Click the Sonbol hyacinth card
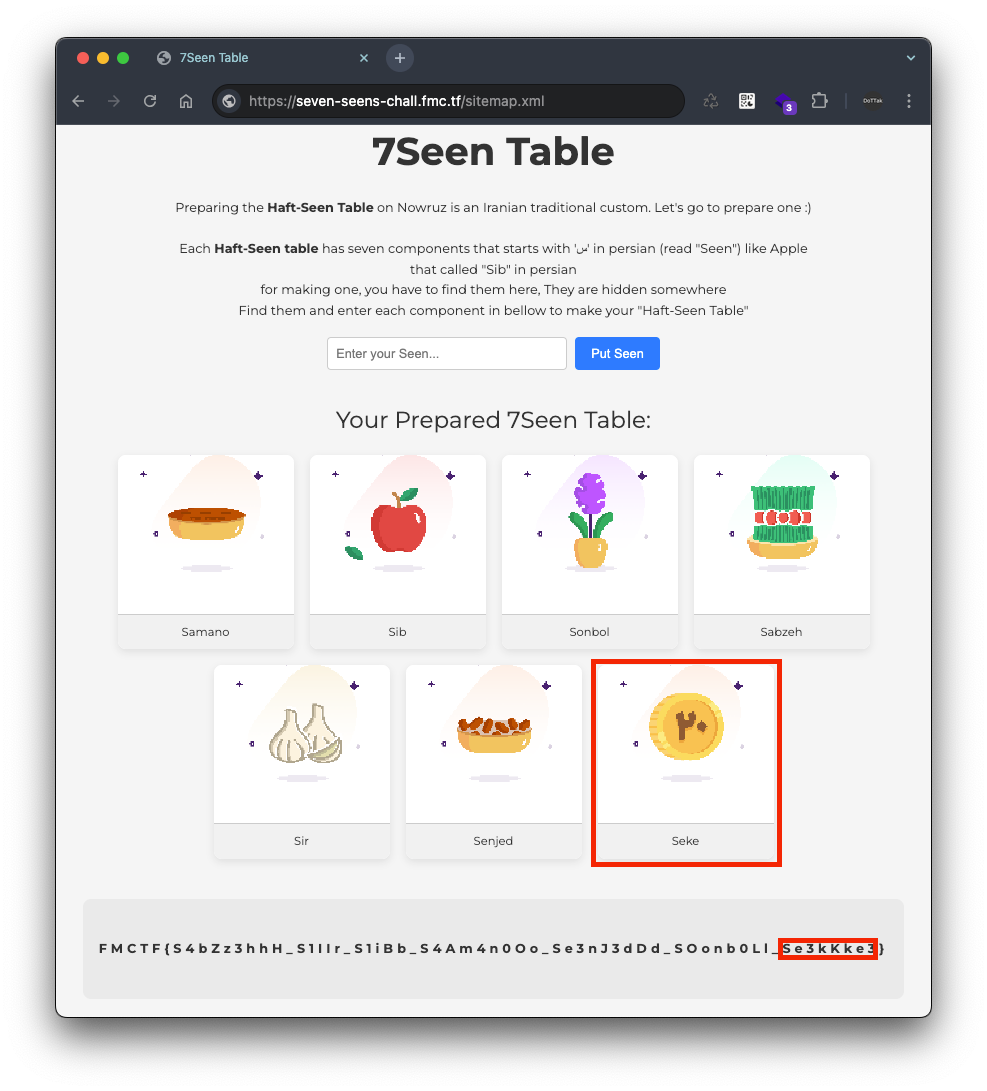The height and width of the screenshot is (1091, 987). [590, 552]
